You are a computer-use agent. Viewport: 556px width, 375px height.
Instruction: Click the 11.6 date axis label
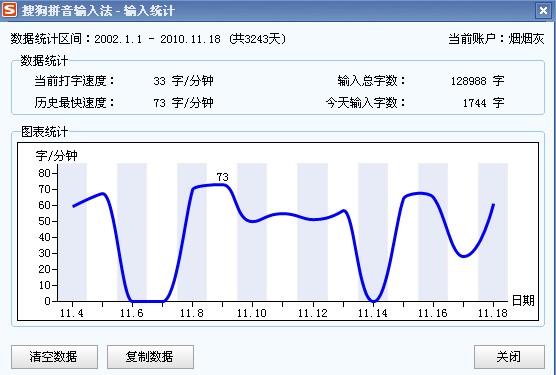click(x=132, y=313)
